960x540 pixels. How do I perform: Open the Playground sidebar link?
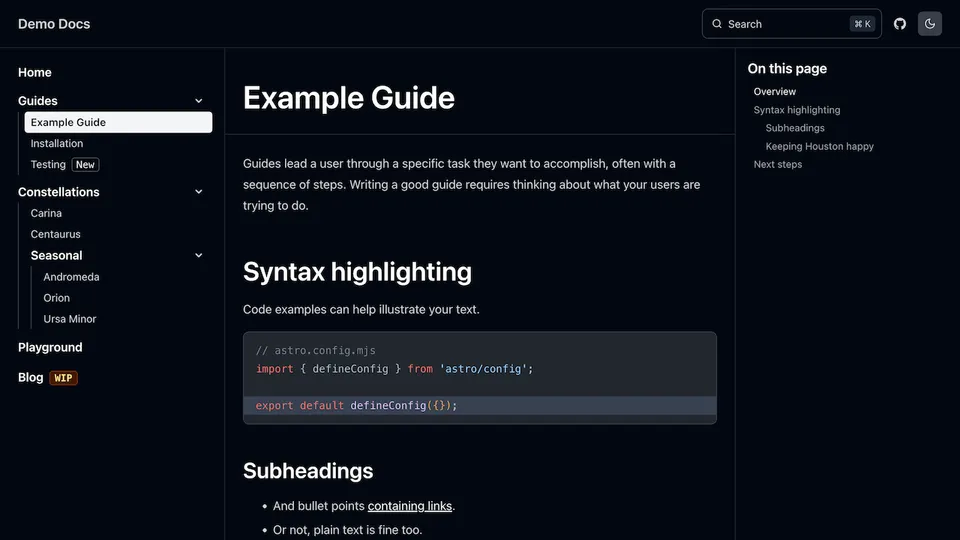click(x=50, y=348)
